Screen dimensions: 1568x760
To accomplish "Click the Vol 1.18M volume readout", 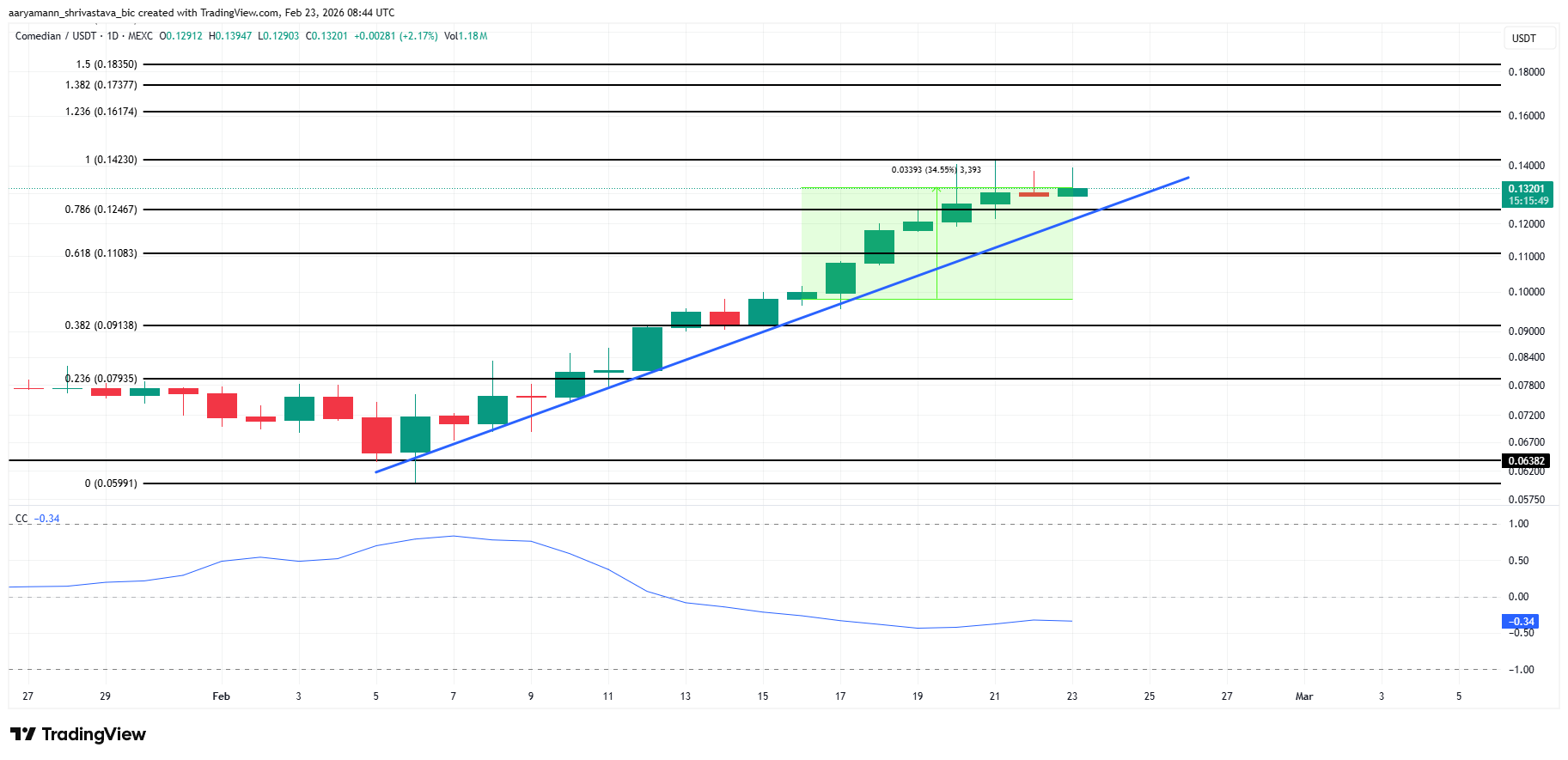I will [x=466, y=36].
